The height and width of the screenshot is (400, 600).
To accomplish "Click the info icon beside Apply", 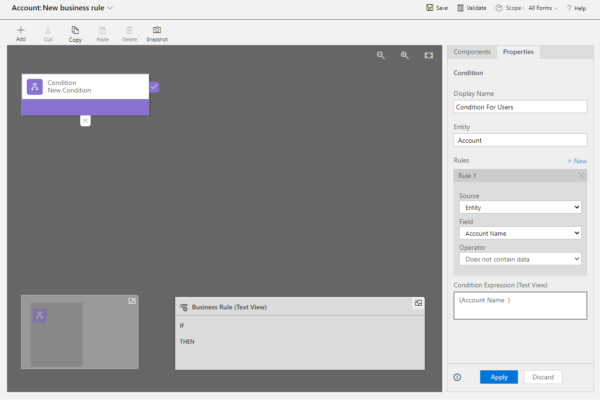I will (457, 377).
